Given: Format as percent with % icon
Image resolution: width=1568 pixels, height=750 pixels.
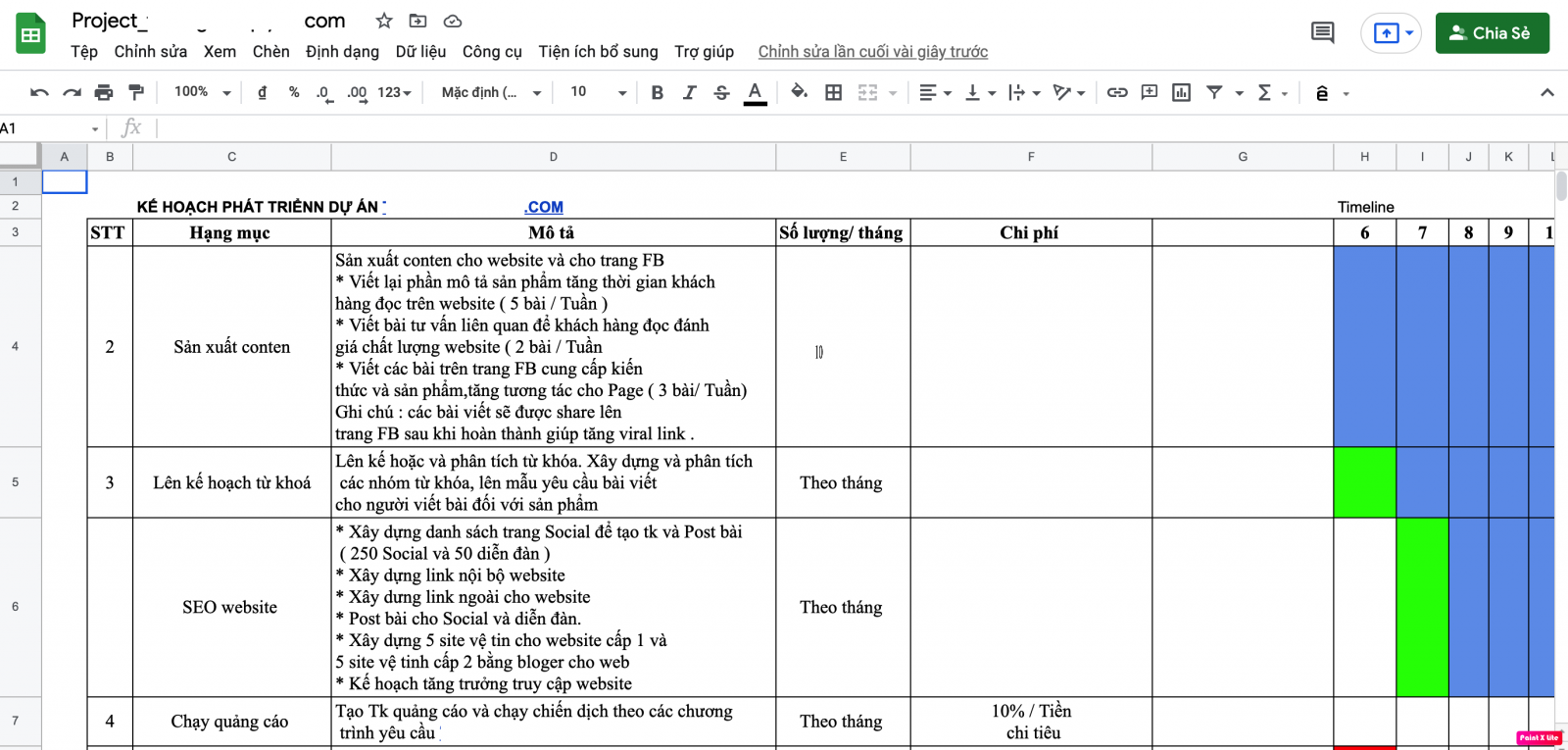Looking at the screenshot, I should click(x=294, y=92).
